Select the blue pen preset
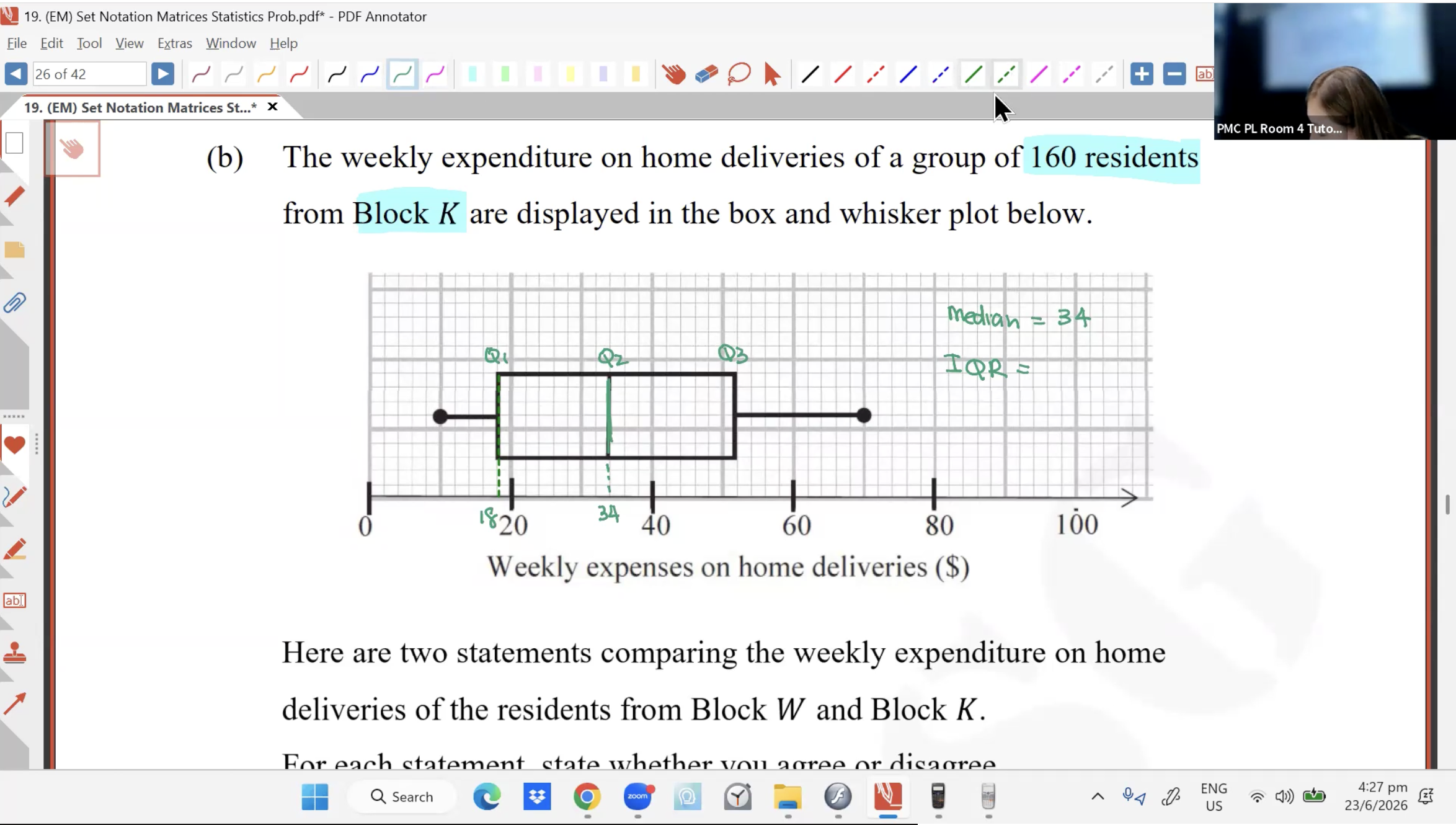Screen dimensions: 1456x825 (x=370, y=74)
